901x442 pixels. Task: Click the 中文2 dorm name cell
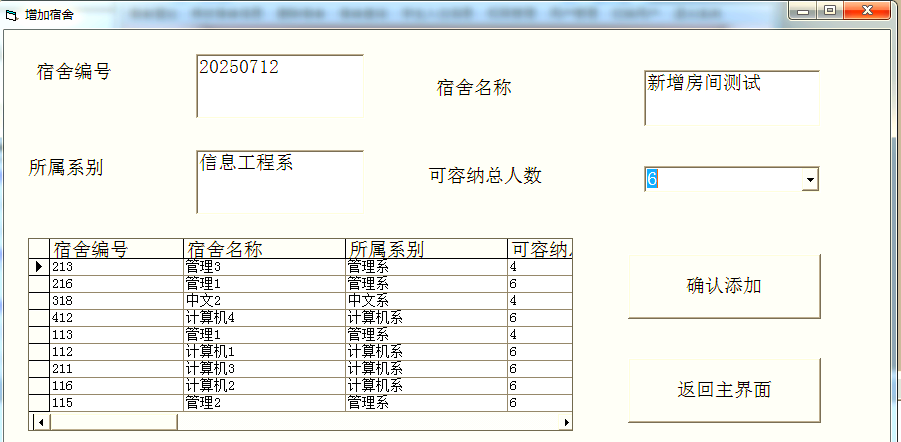265,301
